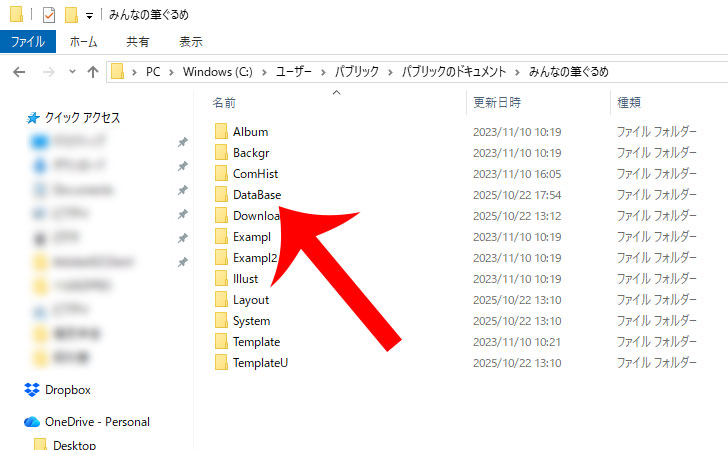The width and height of the screenshot is (728, 450).
Task: Click the OneDrive cloud icon
Action: [32, 422]
